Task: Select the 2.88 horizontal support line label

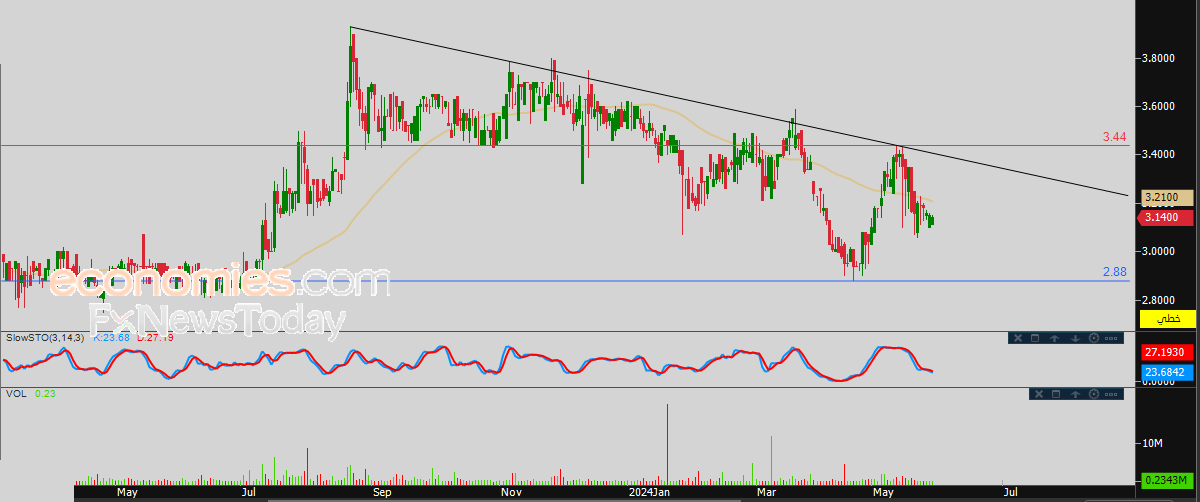Action: click(1115, 272)
